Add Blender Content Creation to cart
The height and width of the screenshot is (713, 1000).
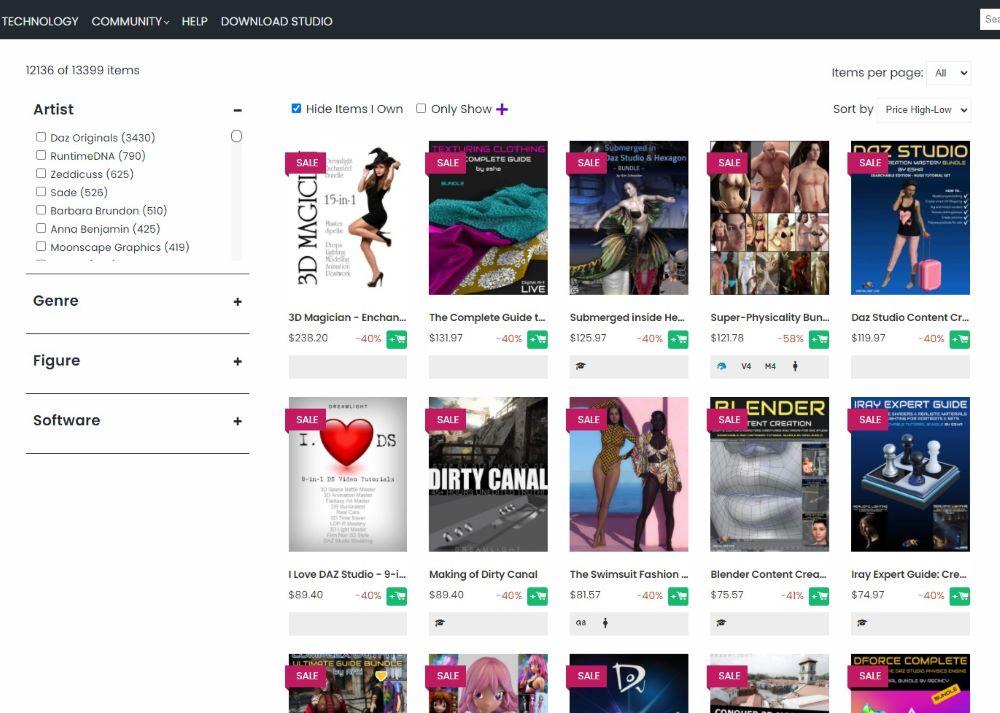pos(819,596)
